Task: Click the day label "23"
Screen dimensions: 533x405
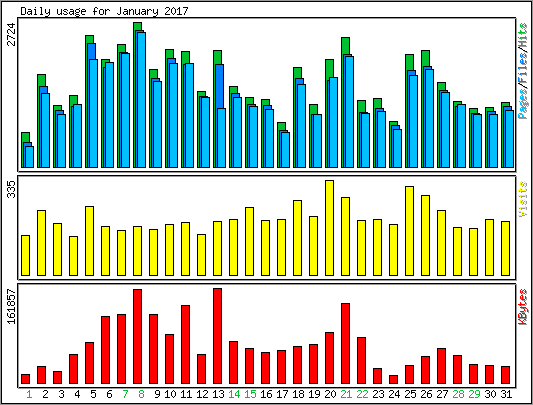Action: click(378, 394)
